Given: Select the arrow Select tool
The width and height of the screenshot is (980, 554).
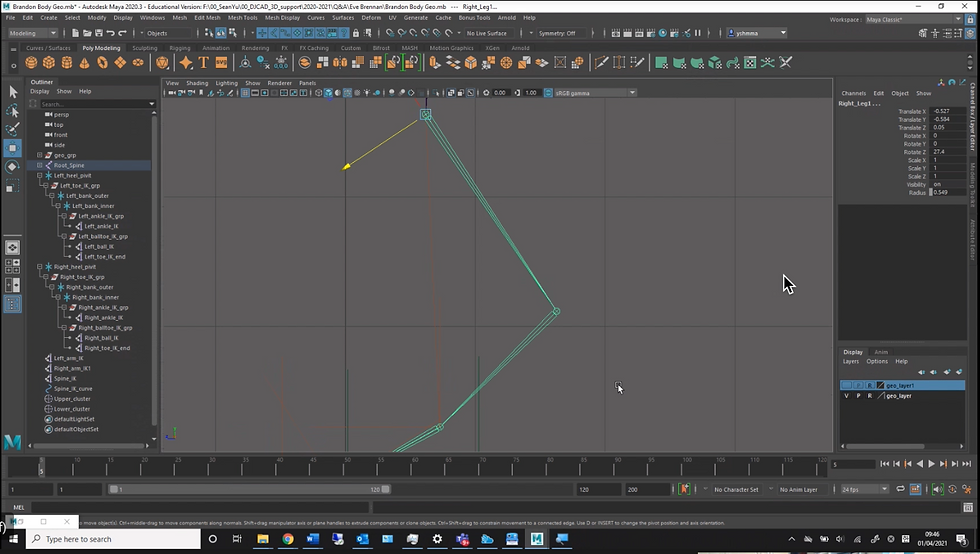Looking at the screenshot, I should tap(12, 92).
